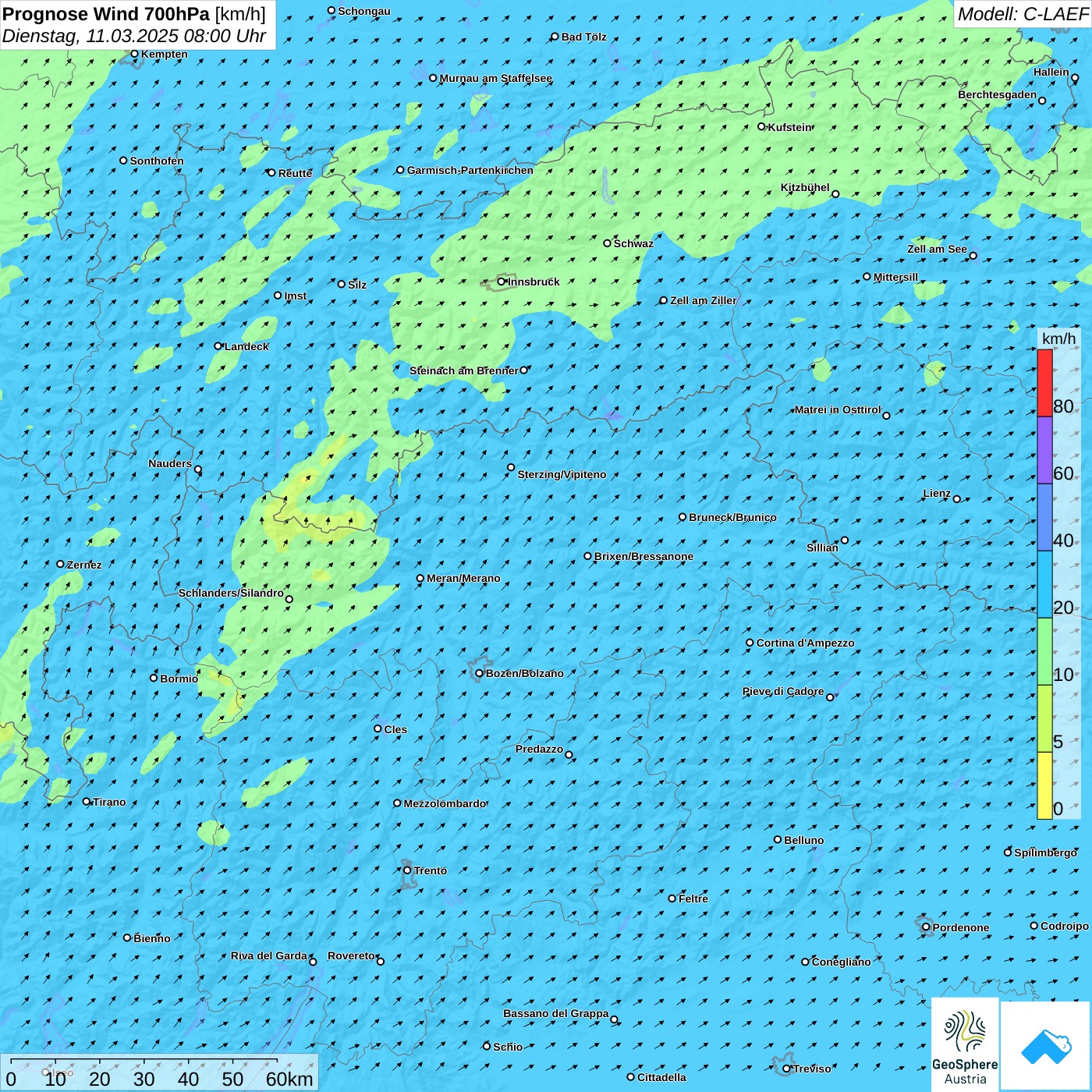Click the green 10 km/h legend color

point(1044,651)
